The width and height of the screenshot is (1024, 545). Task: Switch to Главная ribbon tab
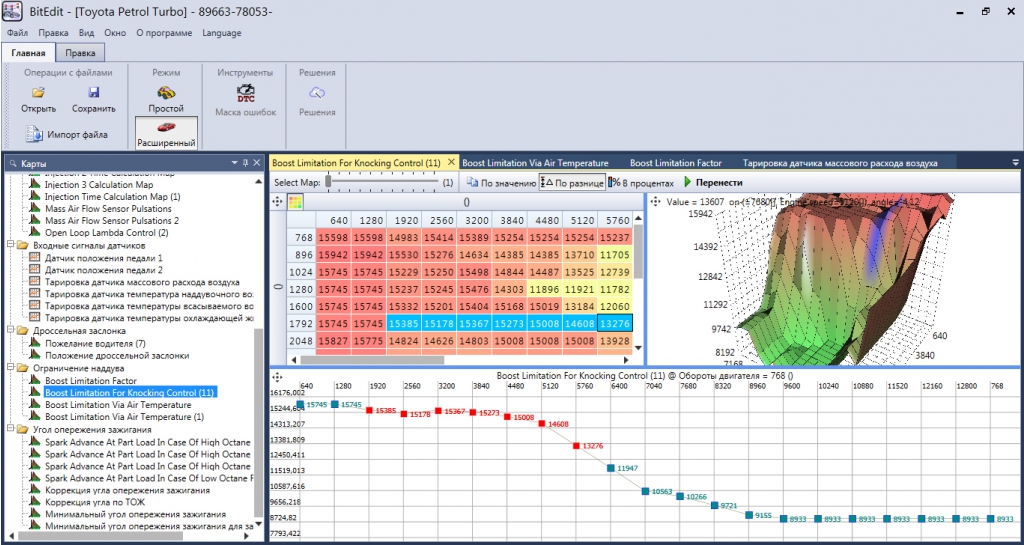click(x=27, y=53)
